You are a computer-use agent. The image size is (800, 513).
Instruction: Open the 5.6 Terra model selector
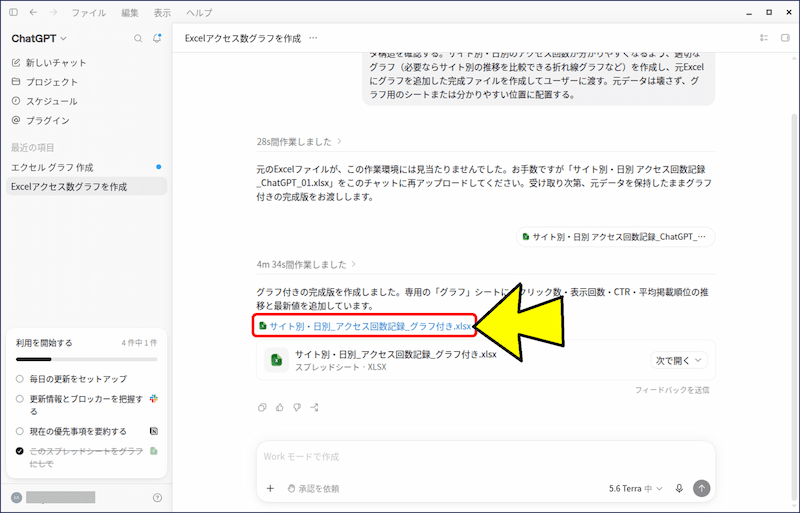[x=635, y=488]
